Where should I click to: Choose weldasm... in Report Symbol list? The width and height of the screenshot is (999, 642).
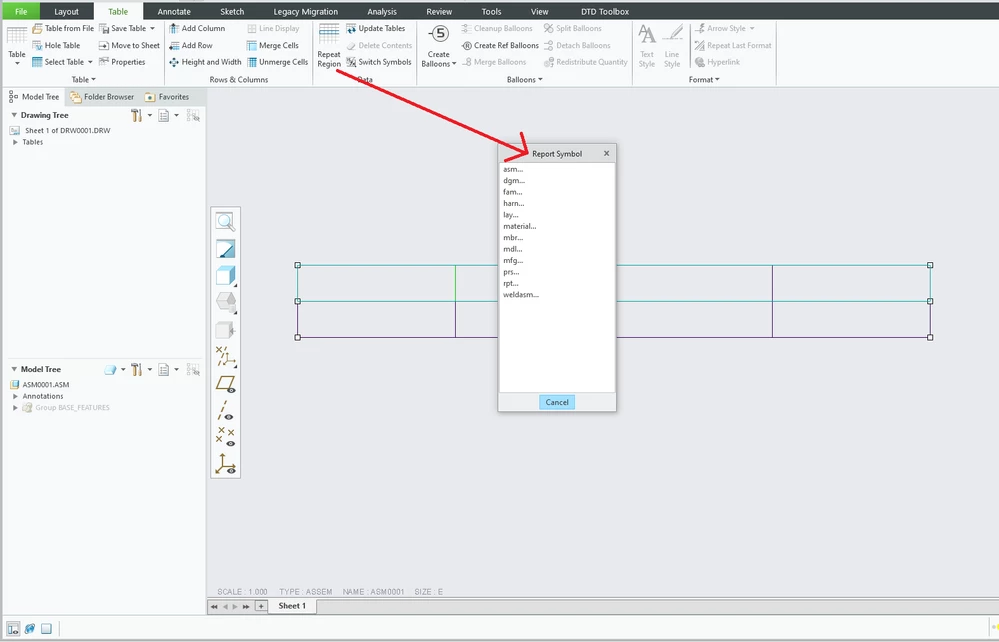coord(521,295)
